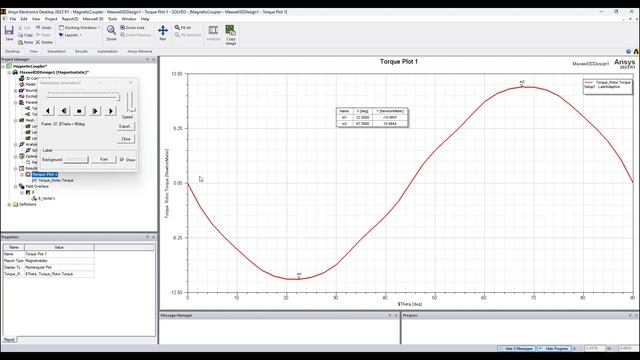Open the File menu
The image size is (640, 360).
coord(13,19)
